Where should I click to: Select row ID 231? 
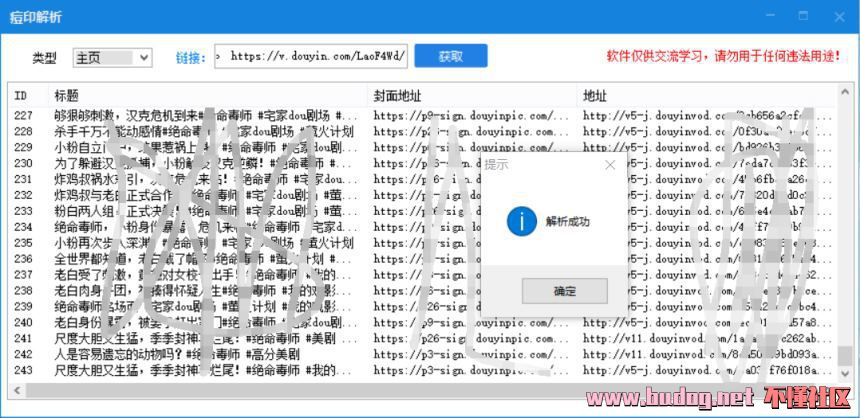pos(422,179)
